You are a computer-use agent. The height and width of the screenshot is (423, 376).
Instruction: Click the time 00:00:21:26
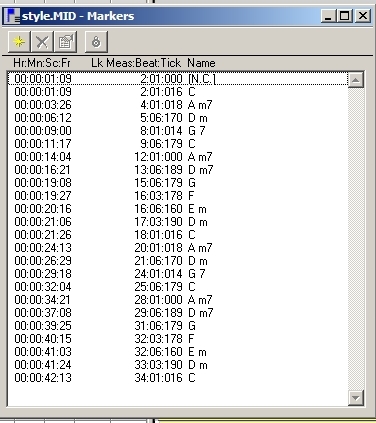tap(43, 235)
